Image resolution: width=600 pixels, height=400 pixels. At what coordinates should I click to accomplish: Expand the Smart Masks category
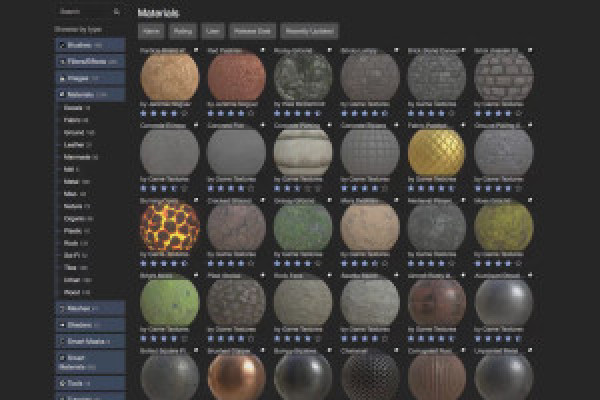click(x=91, y=341)
